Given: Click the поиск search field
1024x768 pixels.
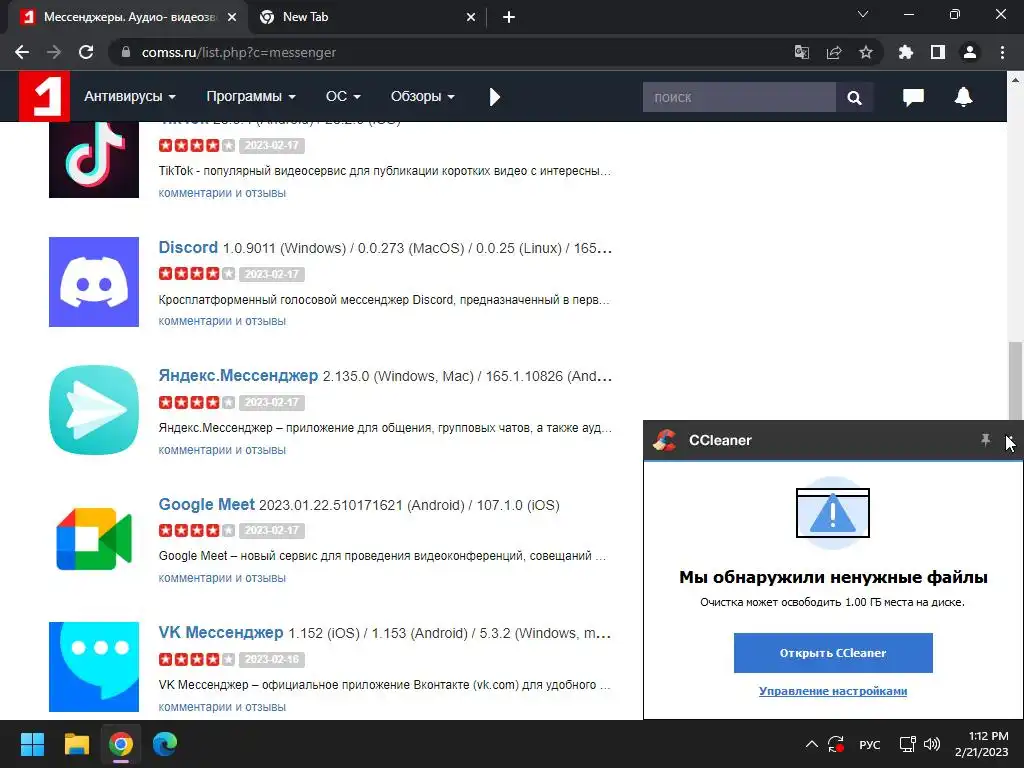Looking at the screenshot, I should point(739,97).
